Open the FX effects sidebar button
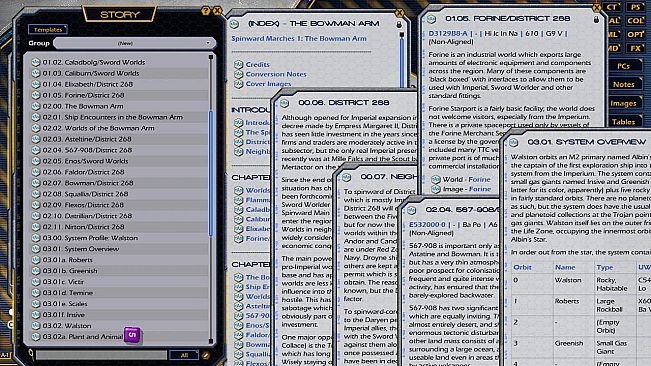This screenshot has height=366, width=651. pyautogui.click(x=636, y=48)
